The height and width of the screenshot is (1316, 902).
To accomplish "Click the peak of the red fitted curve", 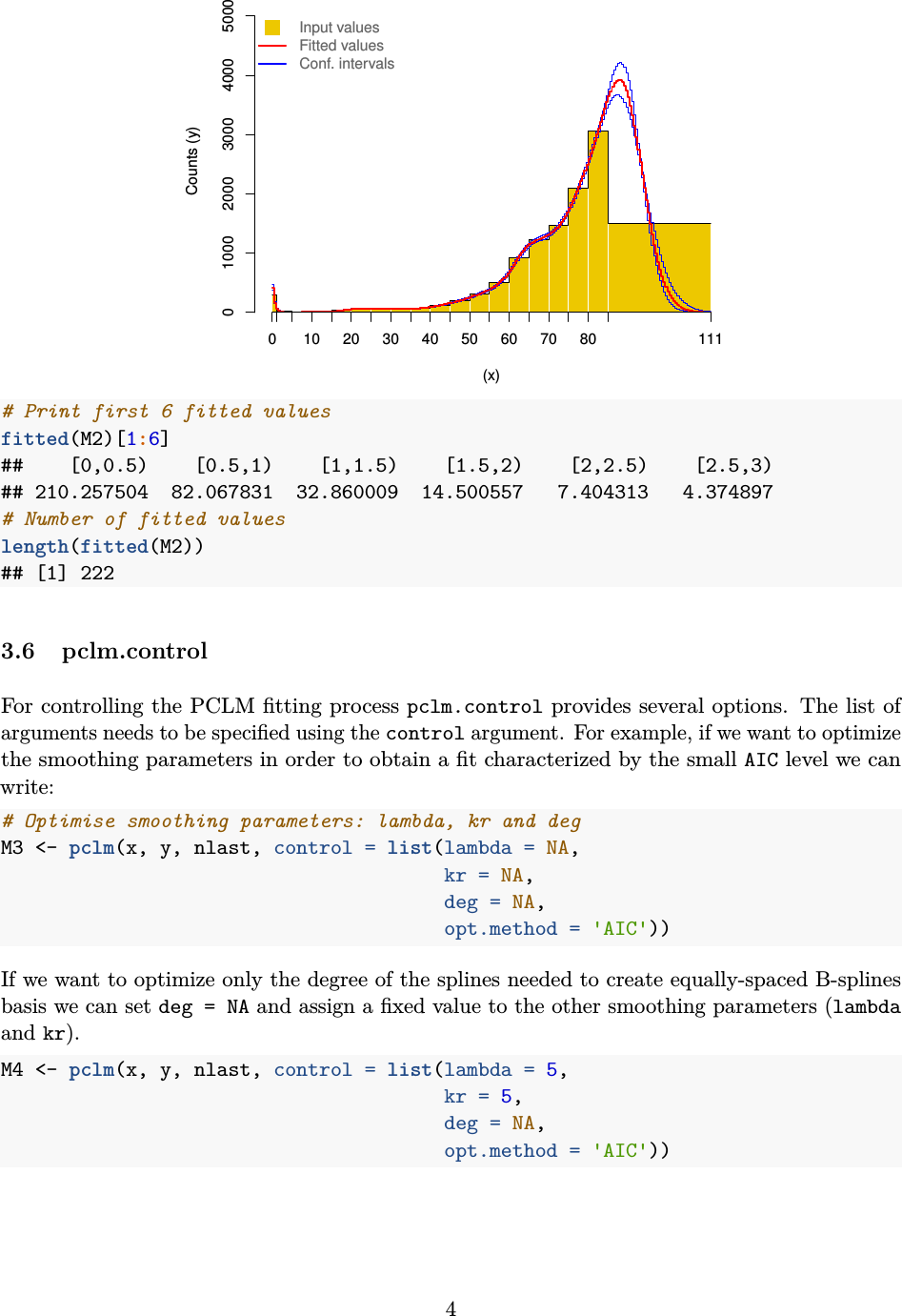I will [619, 80].
